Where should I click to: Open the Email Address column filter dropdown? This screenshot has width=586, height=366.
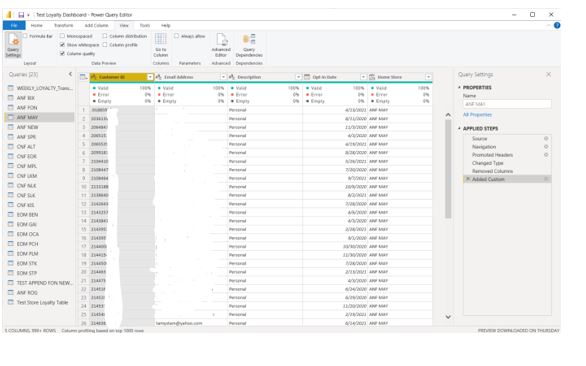tap(223, 77)
